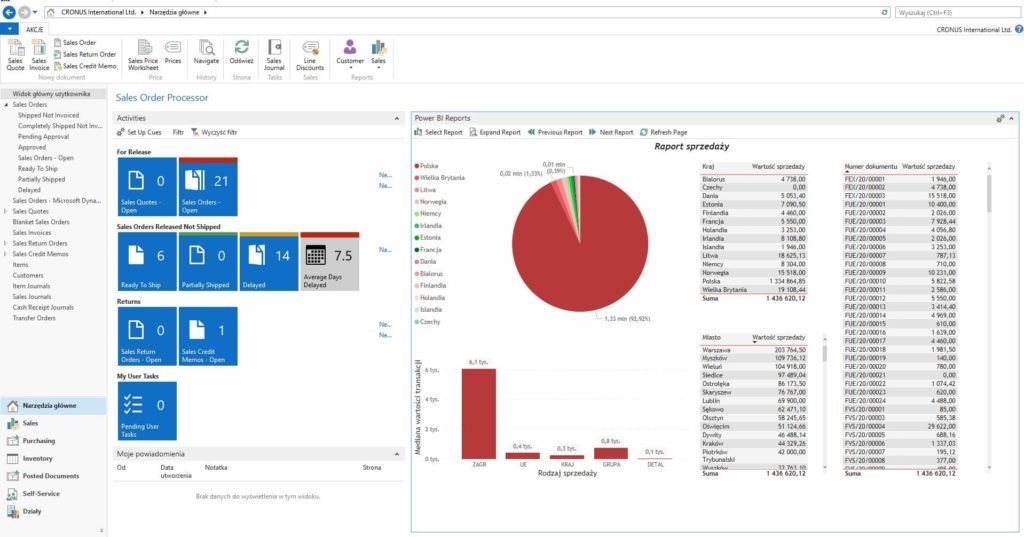
Task: Click the ZAGR bar in the chart
Action: point(479,414)
